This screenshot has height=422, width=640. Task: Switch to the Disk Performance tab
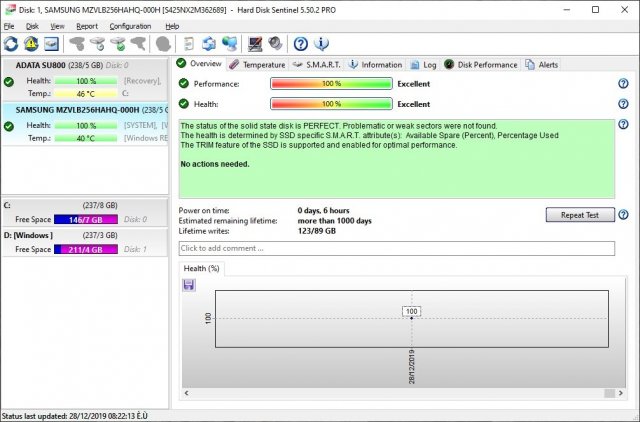(x=481, y=64)
